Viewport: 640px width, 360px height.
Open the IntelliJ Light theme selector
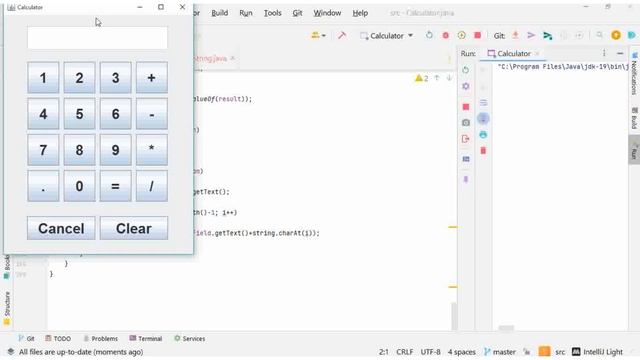[x=598, y=352]
